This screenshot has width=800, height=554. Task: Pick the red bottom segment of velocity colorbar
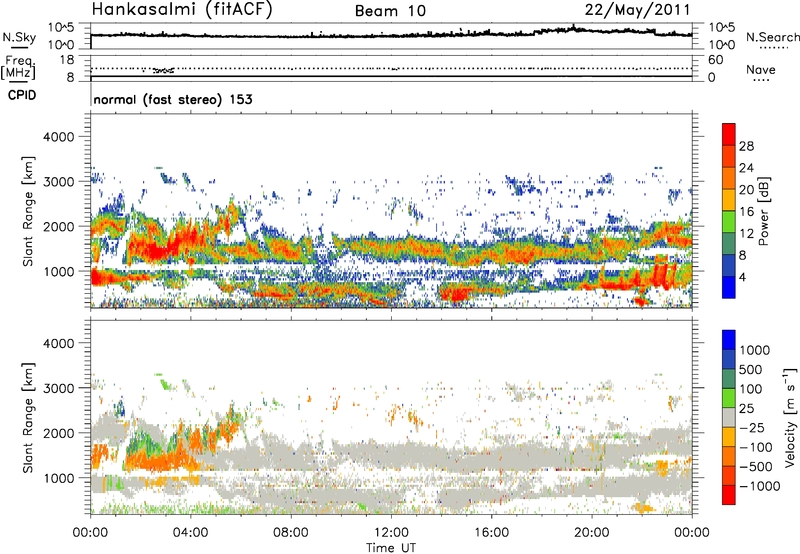pyautogui.click(x=729, y=495)
